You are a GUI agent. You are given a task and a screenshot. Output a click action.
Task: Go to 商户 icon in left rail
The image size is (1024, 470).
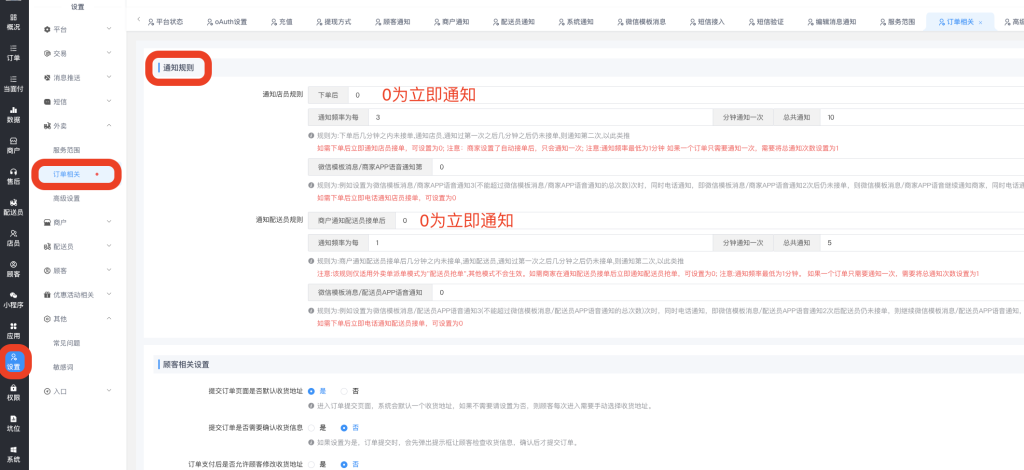point(13,143)
